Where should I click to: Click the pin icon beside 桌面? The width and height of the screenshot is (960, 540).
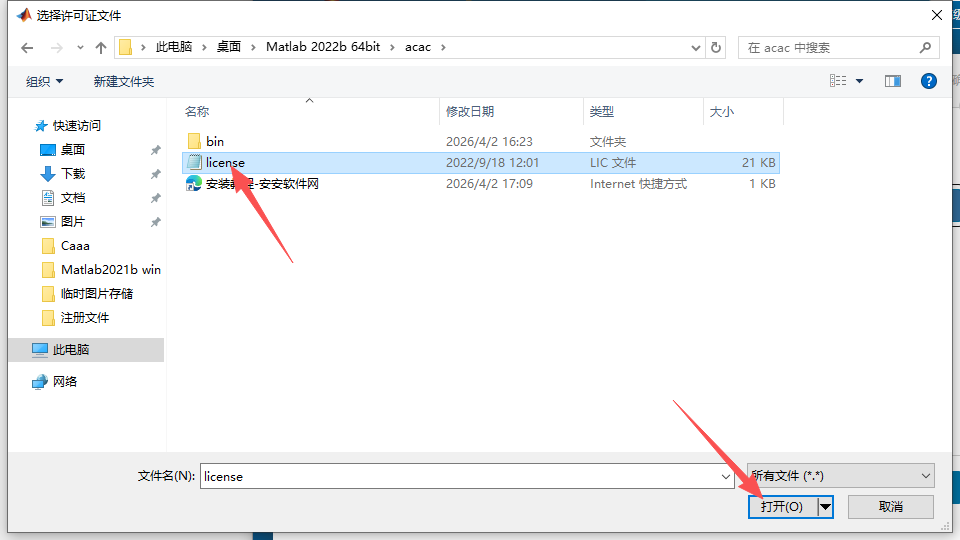pyautogui.click(x=156, y=150)
